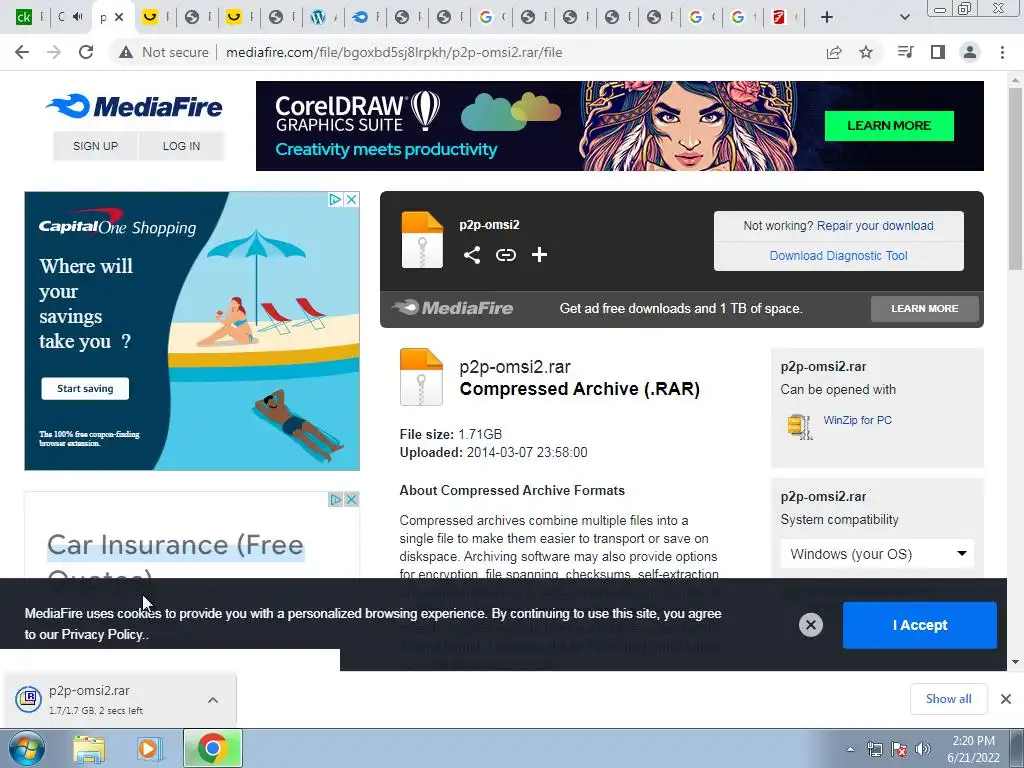Open Windows Explorer from the taskbar
This screenshot has height=768, width=1024.
click(x=89, y=749)
